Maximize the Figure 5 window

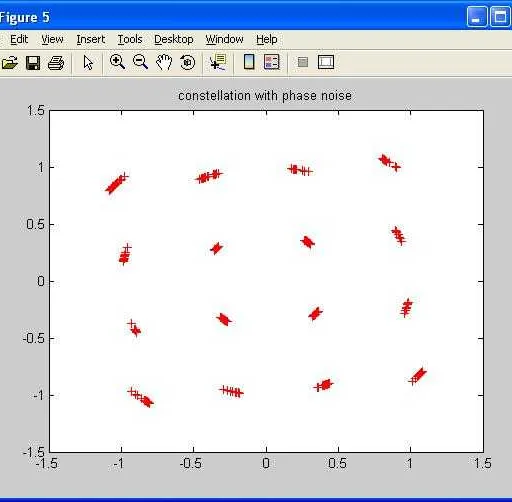click(500, 17)
